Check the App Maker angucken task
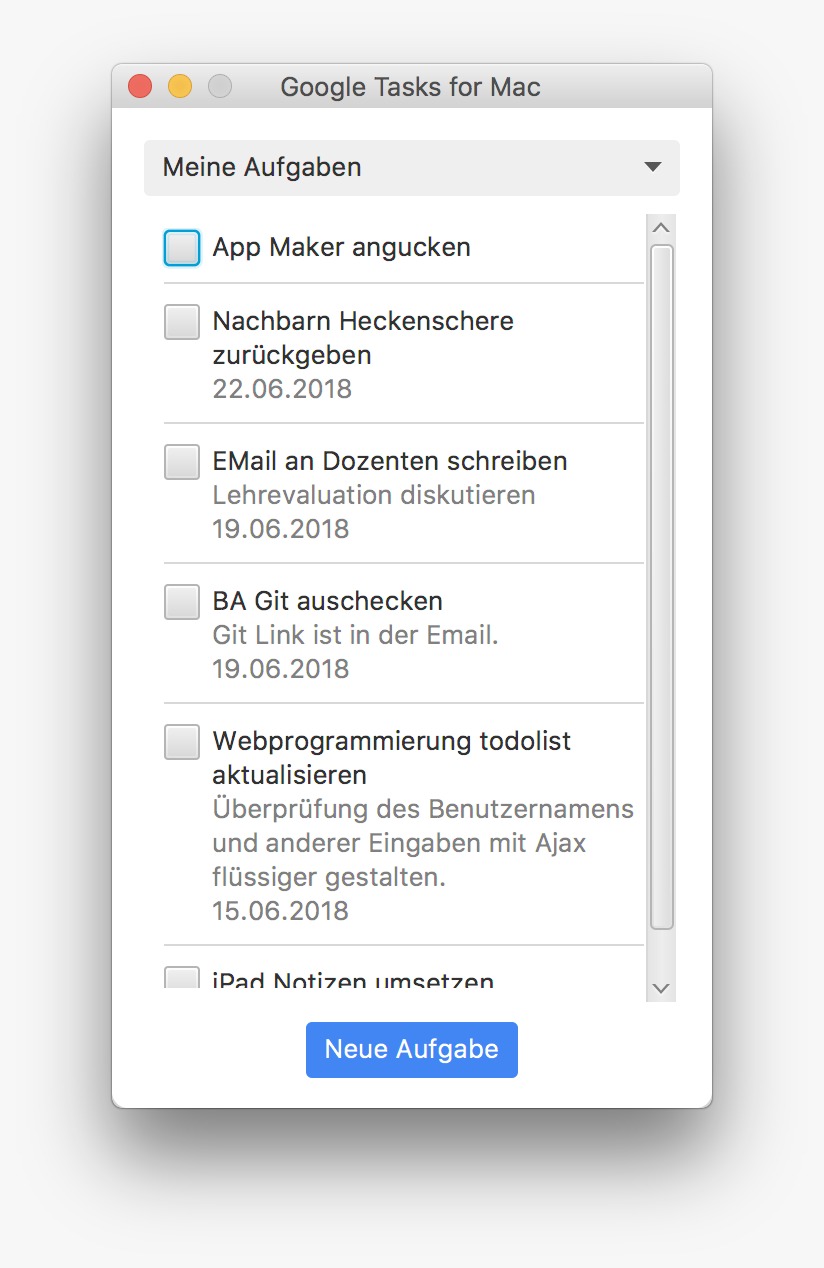824x1268 pixels. click(x=182, y=248)
